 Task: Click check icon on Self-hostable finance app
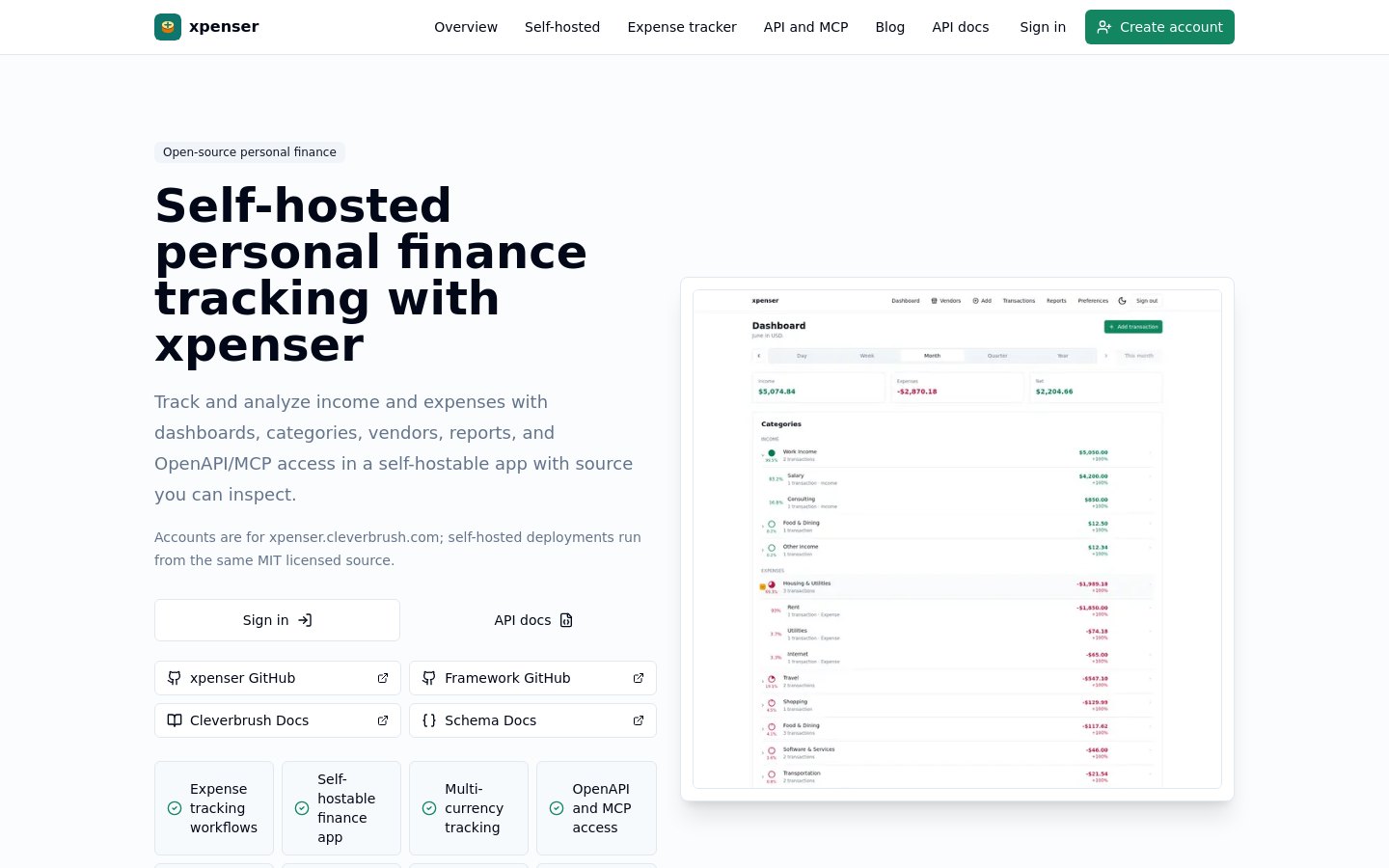302,808
